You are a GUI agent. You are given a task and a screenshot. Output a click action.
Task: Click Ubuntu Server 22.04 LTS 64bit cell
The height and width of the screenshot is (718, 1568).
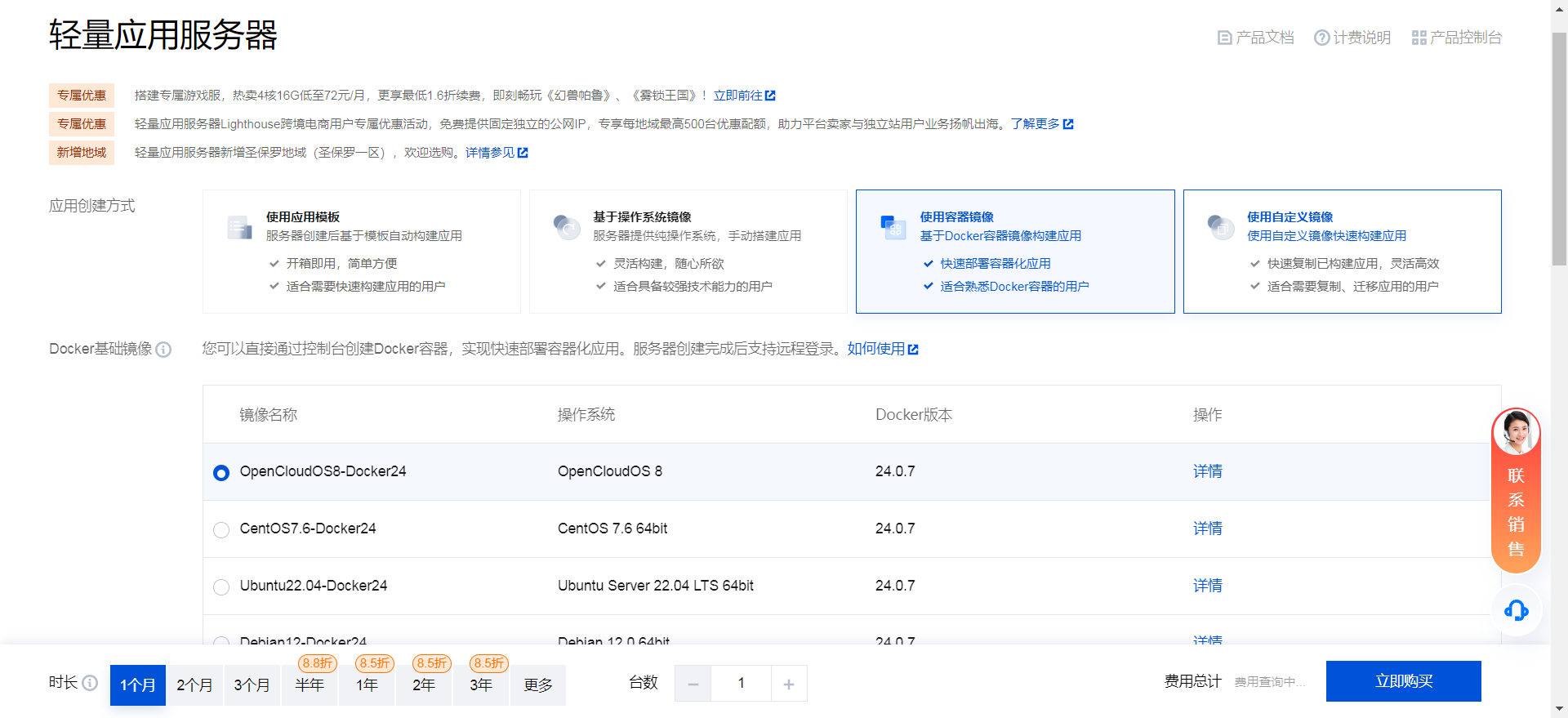point(656,586)
